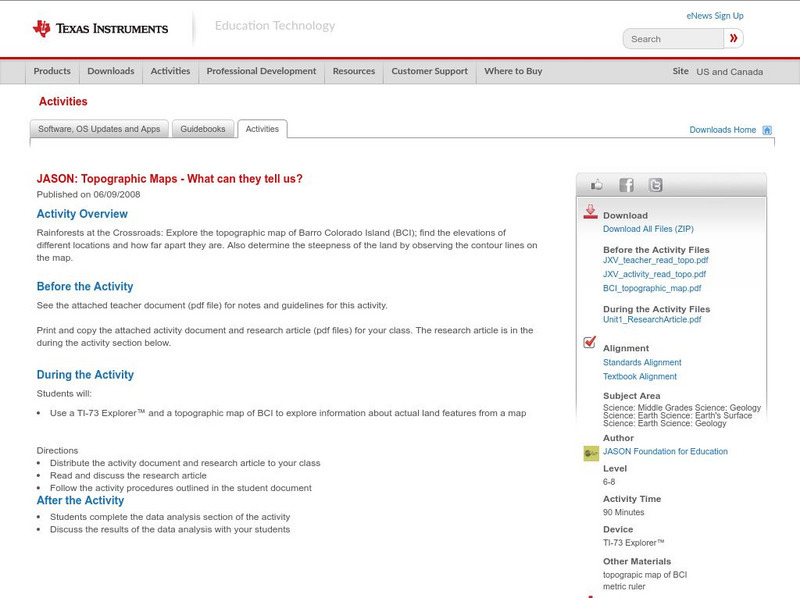Click the Before the Activity Files label

pos(656,250)
